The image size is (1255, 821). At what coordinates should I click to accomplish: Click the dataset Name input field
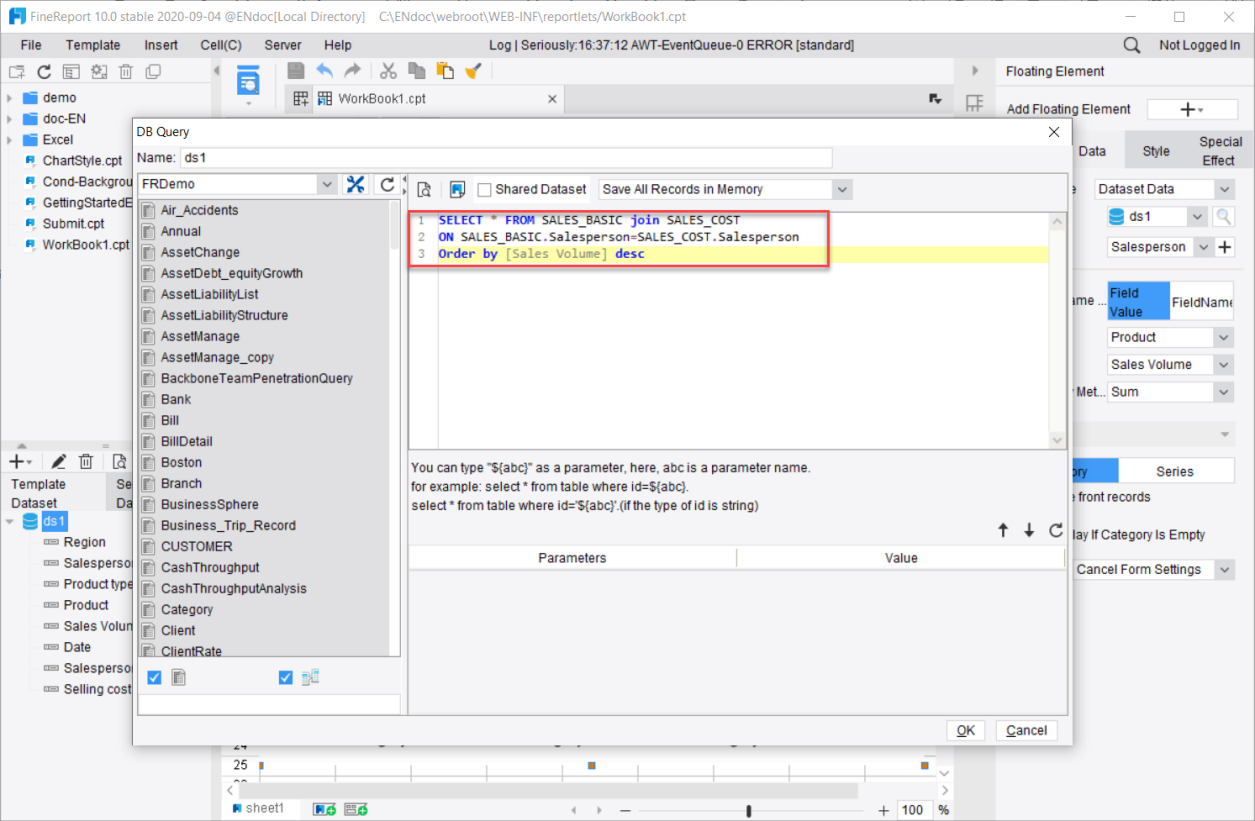tap(505, 158)
